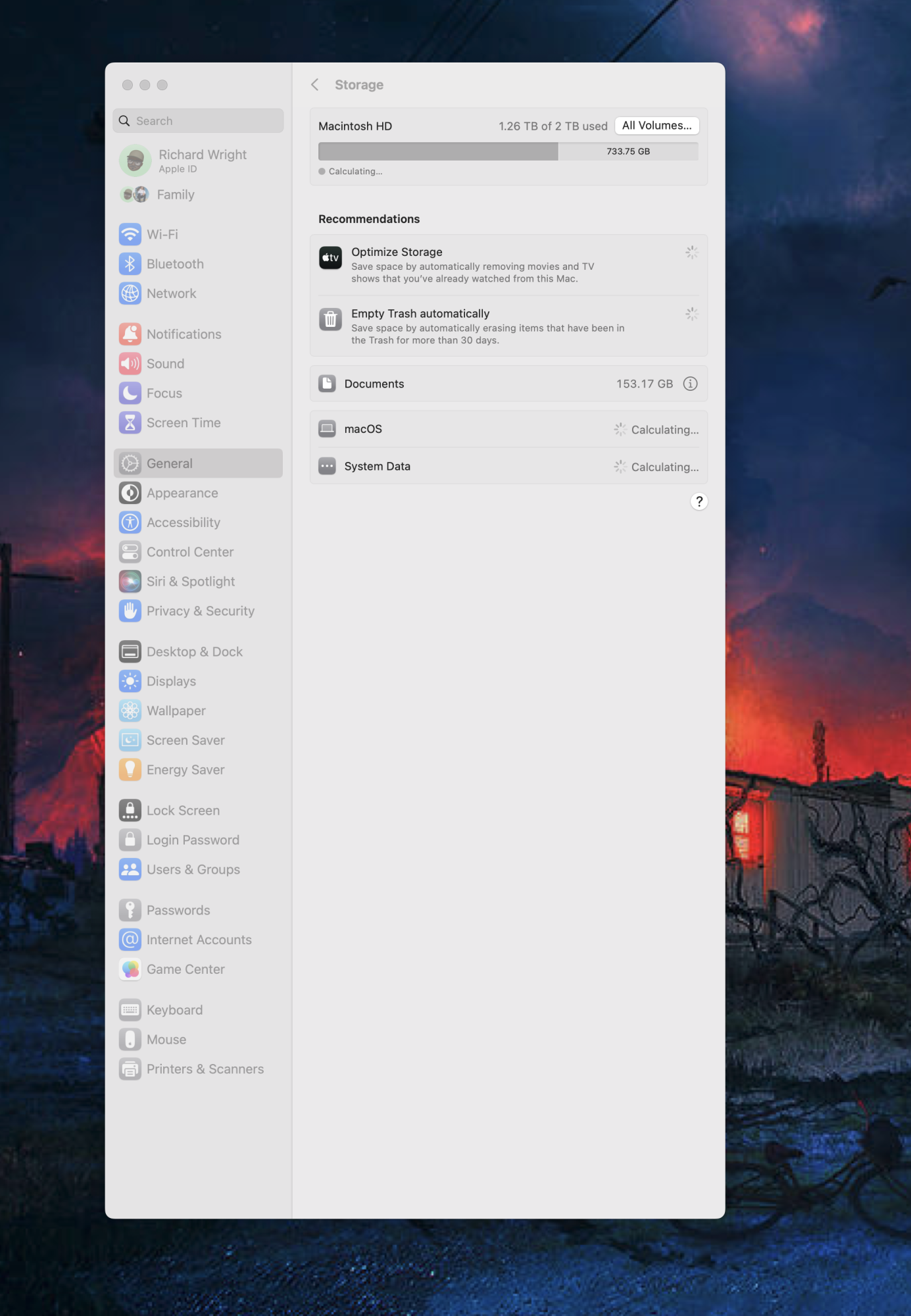Select the General sidebar item
Viewport: 911px width, 1316px height.
pos(198,463)
